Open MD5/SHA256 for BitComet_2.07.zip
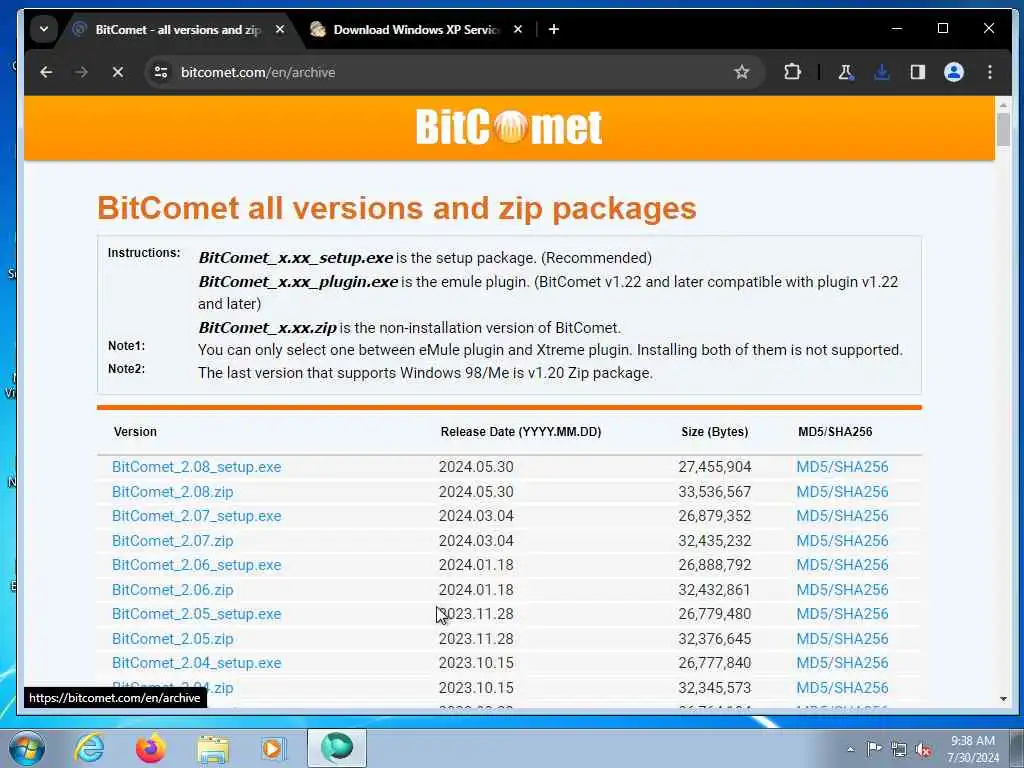This screenshot has height=768, width=1024. [x=842, y=541]
